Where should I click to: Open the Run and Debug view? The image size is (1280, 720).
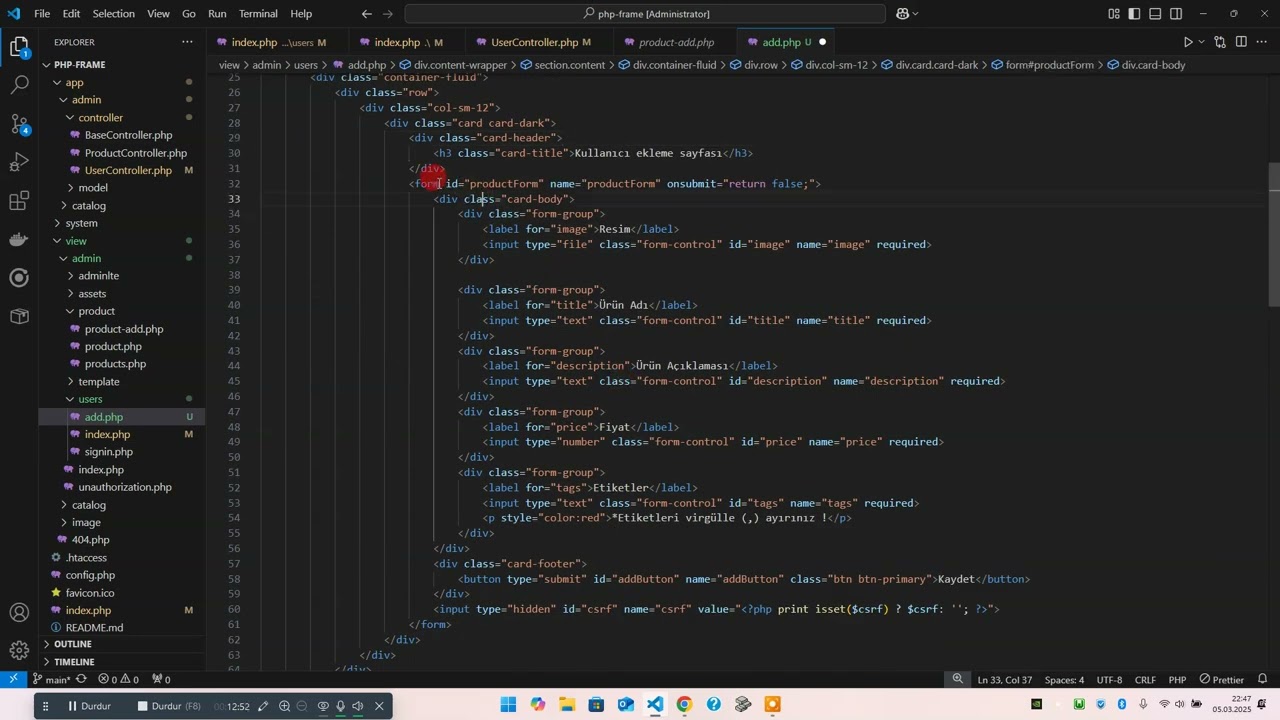point(19,162)
